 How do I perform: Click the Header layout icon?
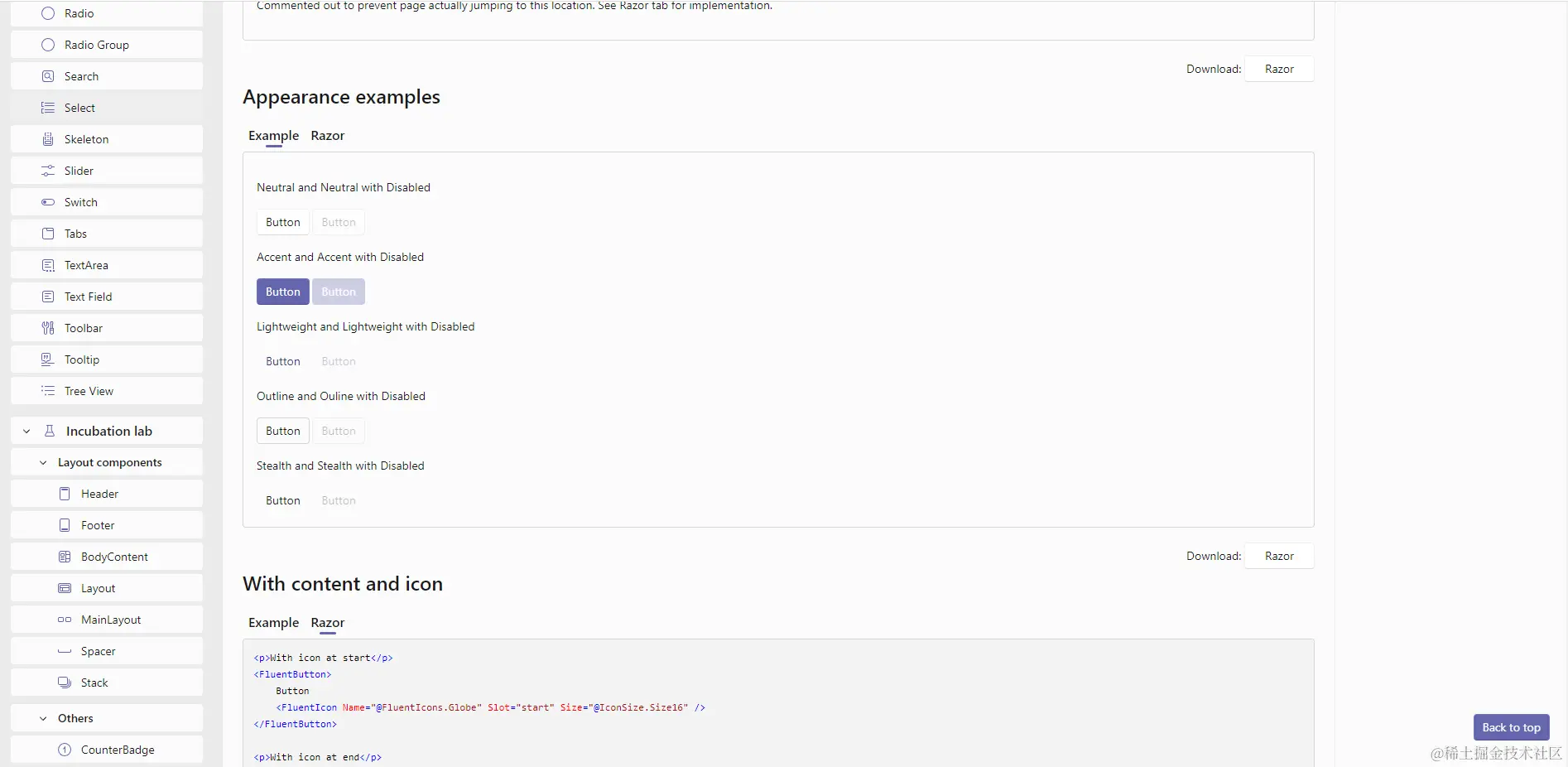coord(65,494)
